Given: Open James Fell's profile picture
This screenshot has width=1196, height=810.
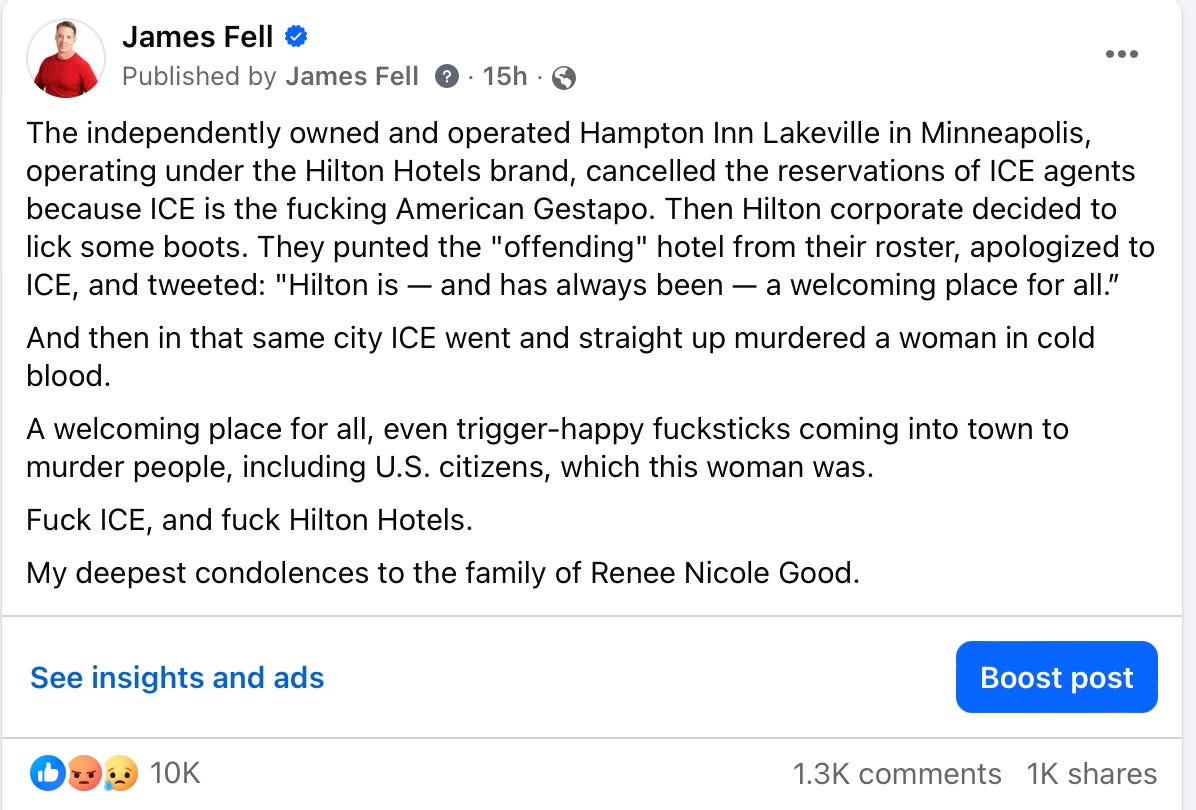Looking at the screenshot, I should tap(66, 58).
